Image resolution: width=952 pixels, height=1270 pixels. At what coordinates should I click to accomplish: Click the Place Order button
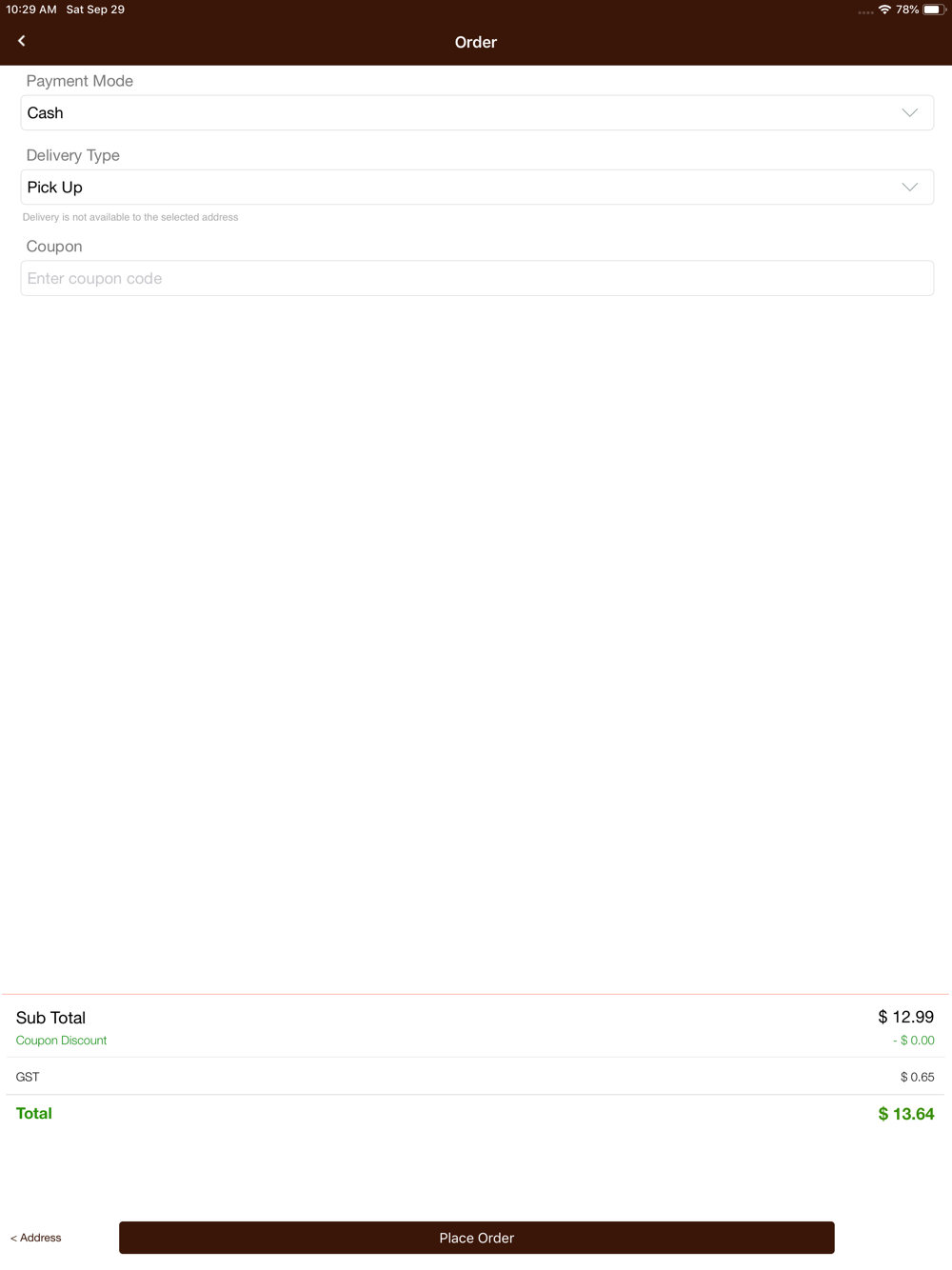(477, 1238)
